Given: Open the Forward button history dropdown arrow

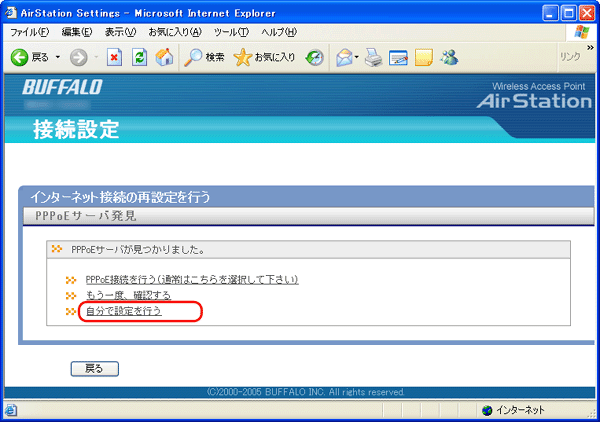Looking at the screenshot, I should pyautogui.click(x=96, y=57).
